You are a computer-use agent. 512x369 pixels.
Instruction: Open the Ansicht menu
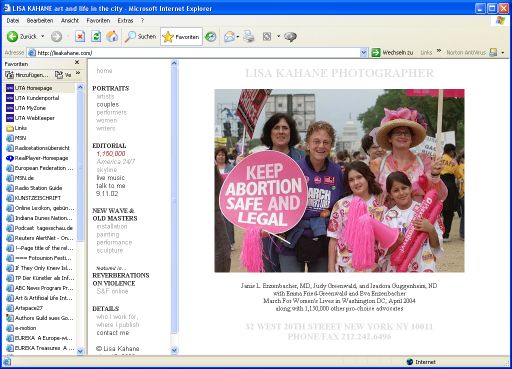pyautogui.click(x=70, y=21)
